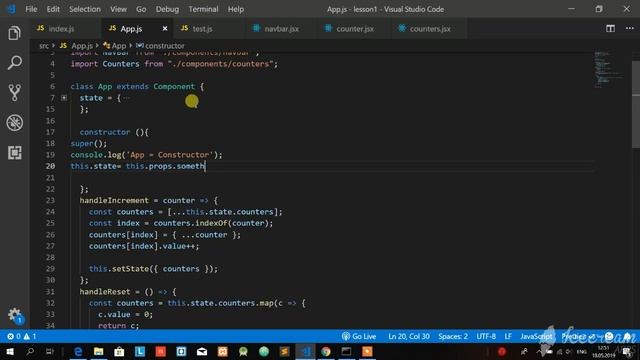Open the Manage gear icon
This screenshot has width=640, height=360.
pyautogui.click(x=15, y=315)
